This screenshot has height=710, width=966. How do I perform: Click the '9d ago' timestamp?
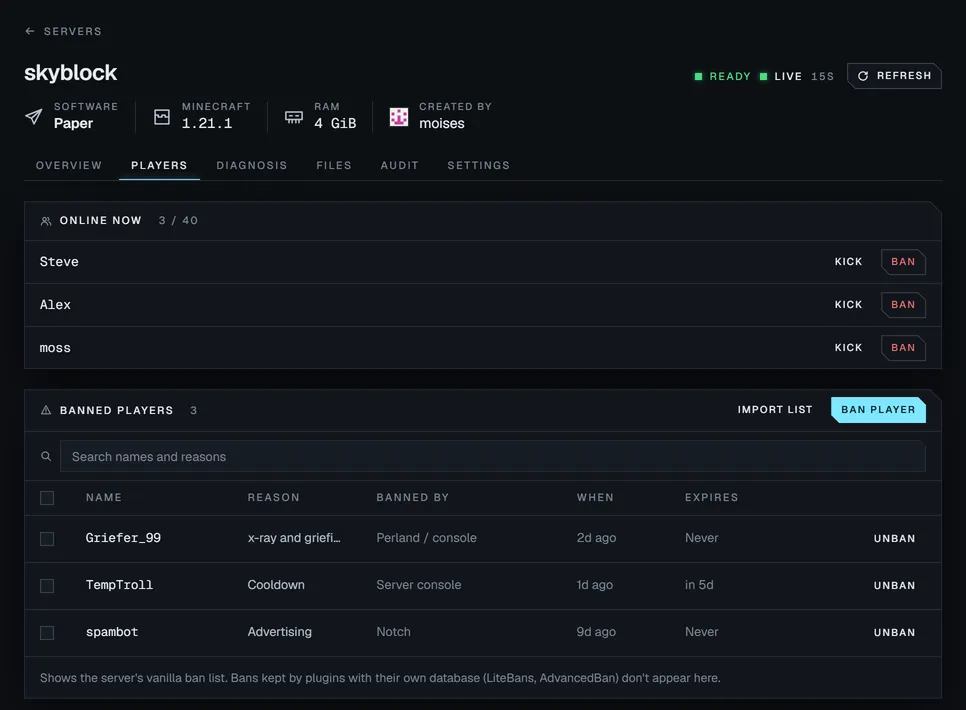pyautogui.click(x=596, y=632)
